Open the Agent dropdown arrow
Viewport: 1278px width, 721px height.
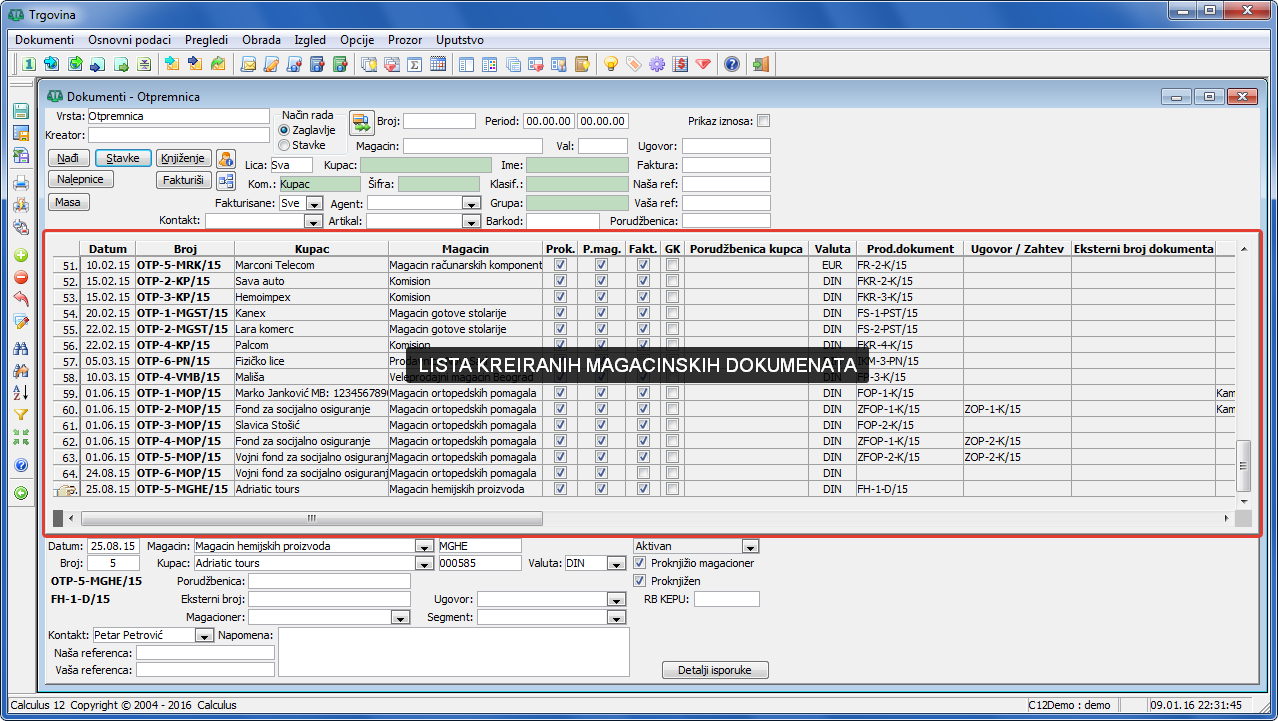tap(472, 203)
